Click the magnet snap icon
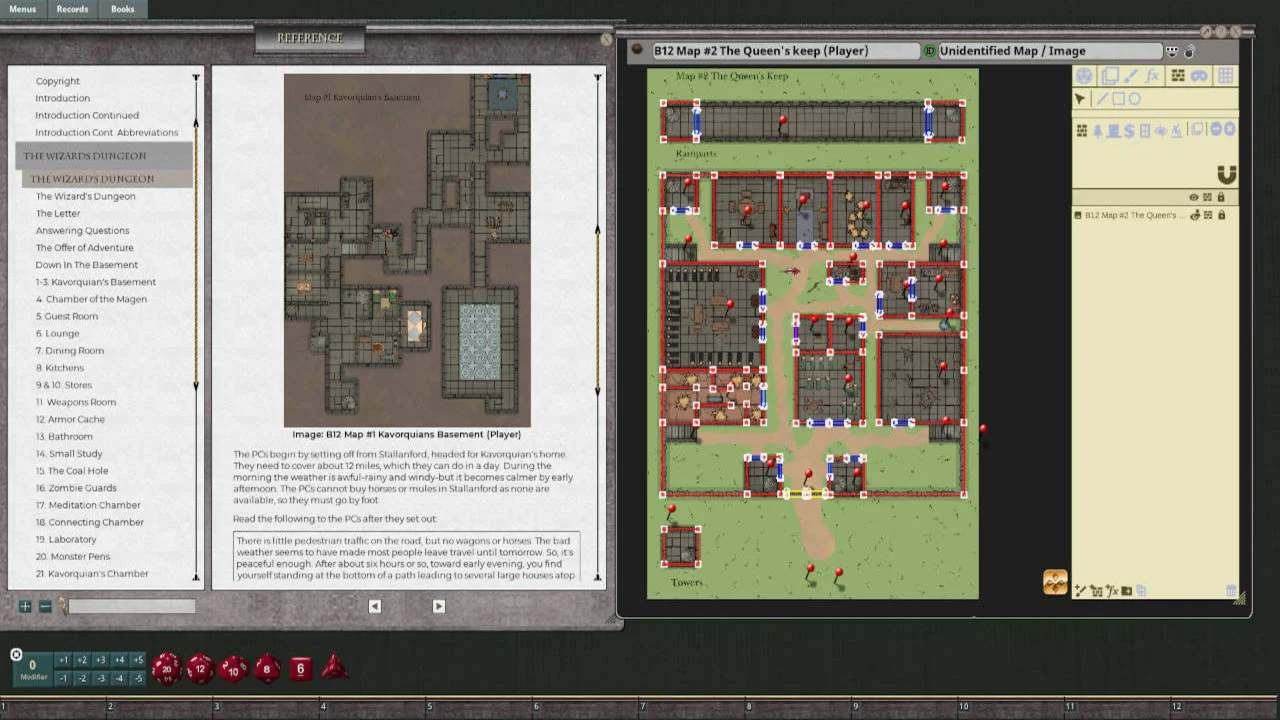The image size is (1280, 720). coord(1227,175)
